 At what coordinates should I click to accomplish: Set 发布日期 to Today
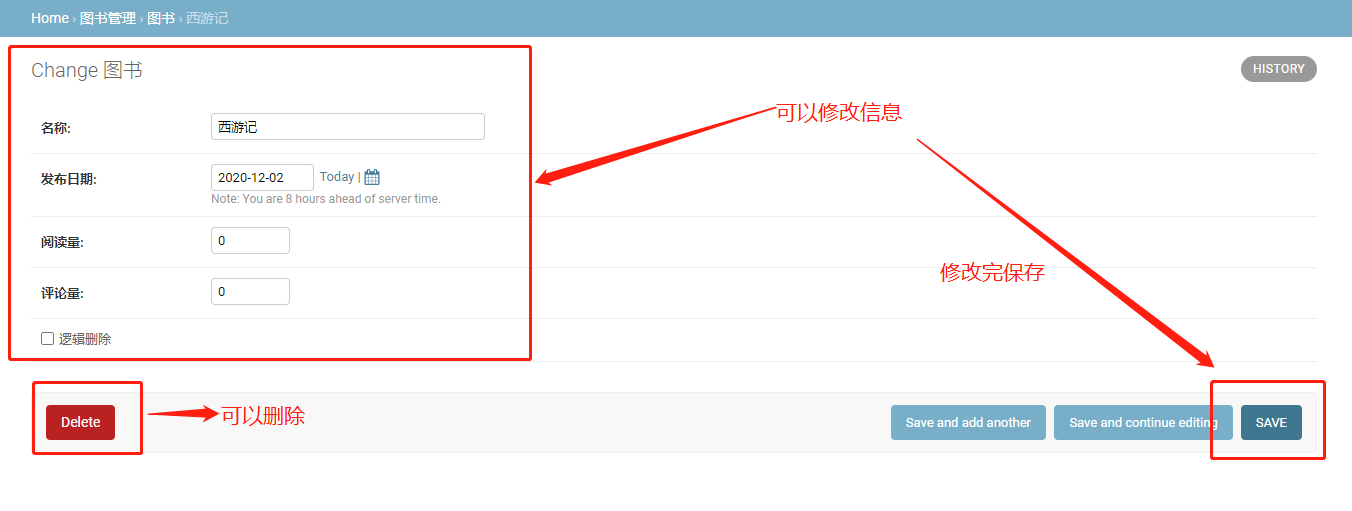click(337, 177)
